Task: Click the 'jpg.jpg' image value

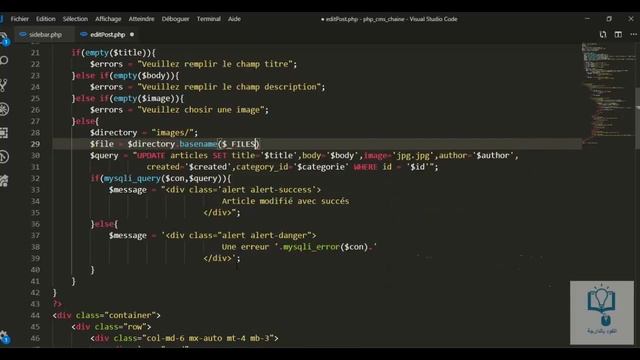Action: [414, 156]
